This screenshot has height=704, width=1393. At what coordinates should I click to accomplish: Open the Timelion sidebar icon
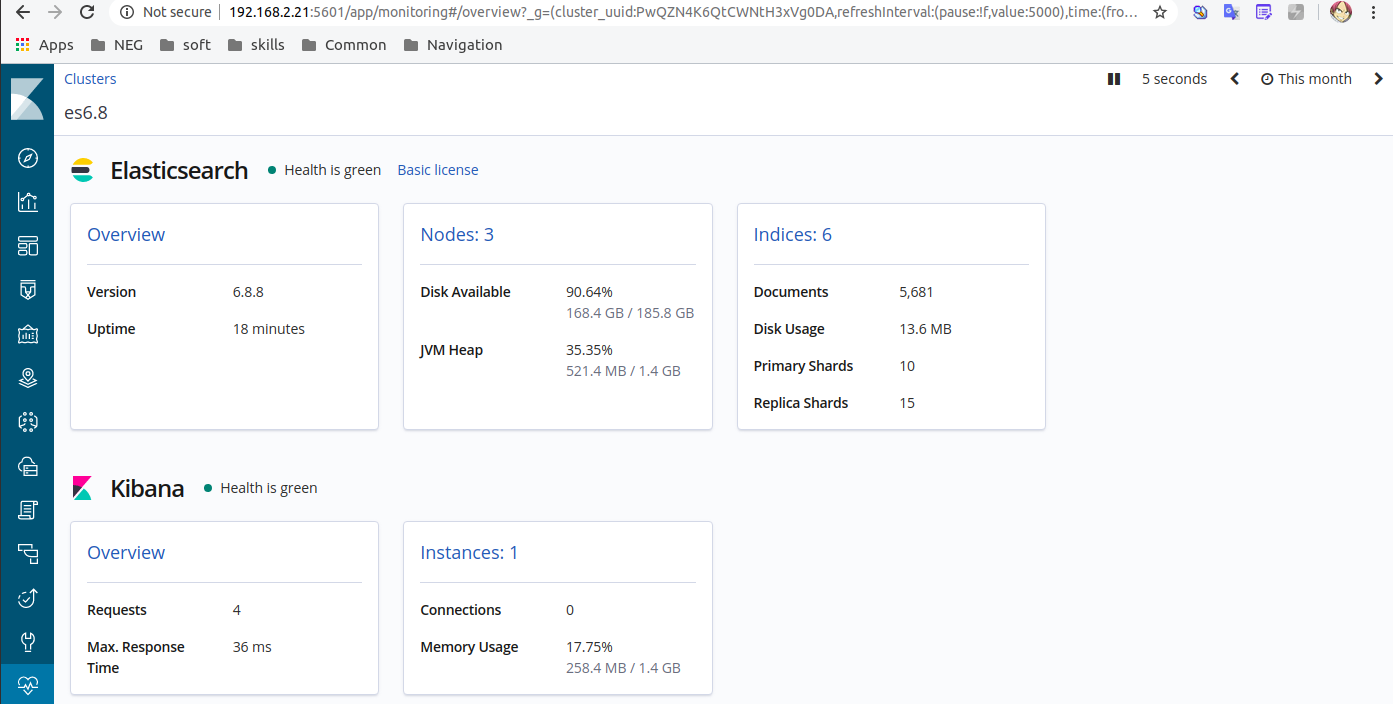point(28,290)
